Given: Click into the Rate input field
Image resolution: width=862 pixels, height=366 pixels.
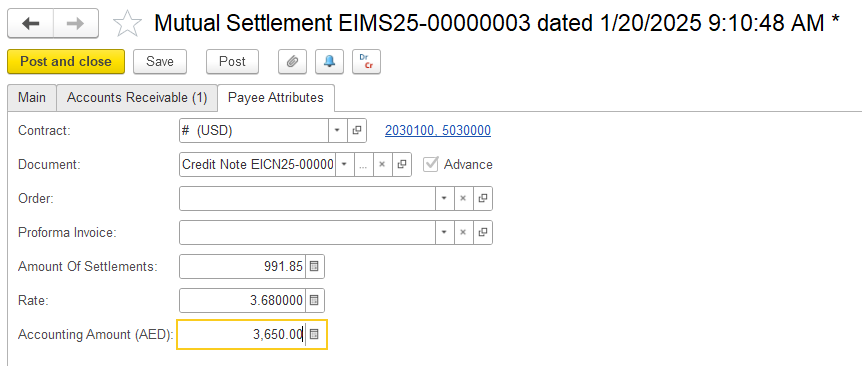Looking at the screenshot, I should pos(242,301).
